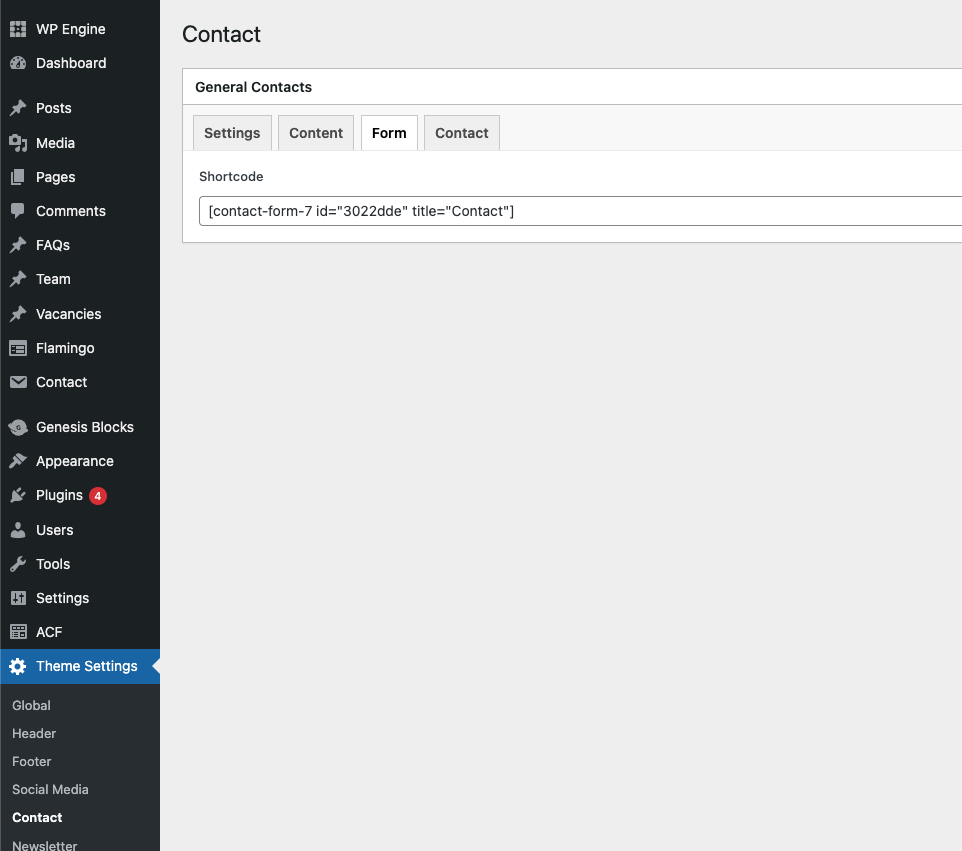962x851 pixels.
Task: Click the WP Engine grid icon
Action: point(18,29)
